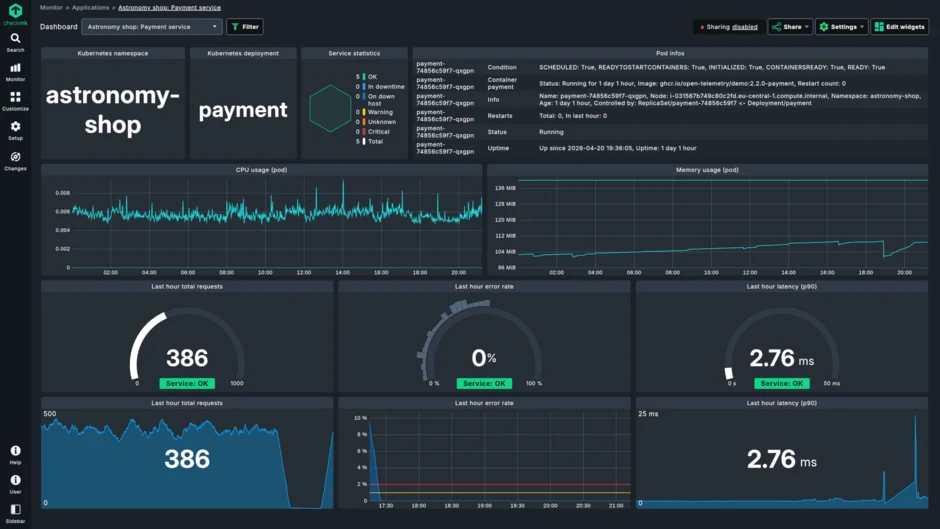Go to Applications in the breadcrumb
Screen dimensions: 940x529
(91, 8)
